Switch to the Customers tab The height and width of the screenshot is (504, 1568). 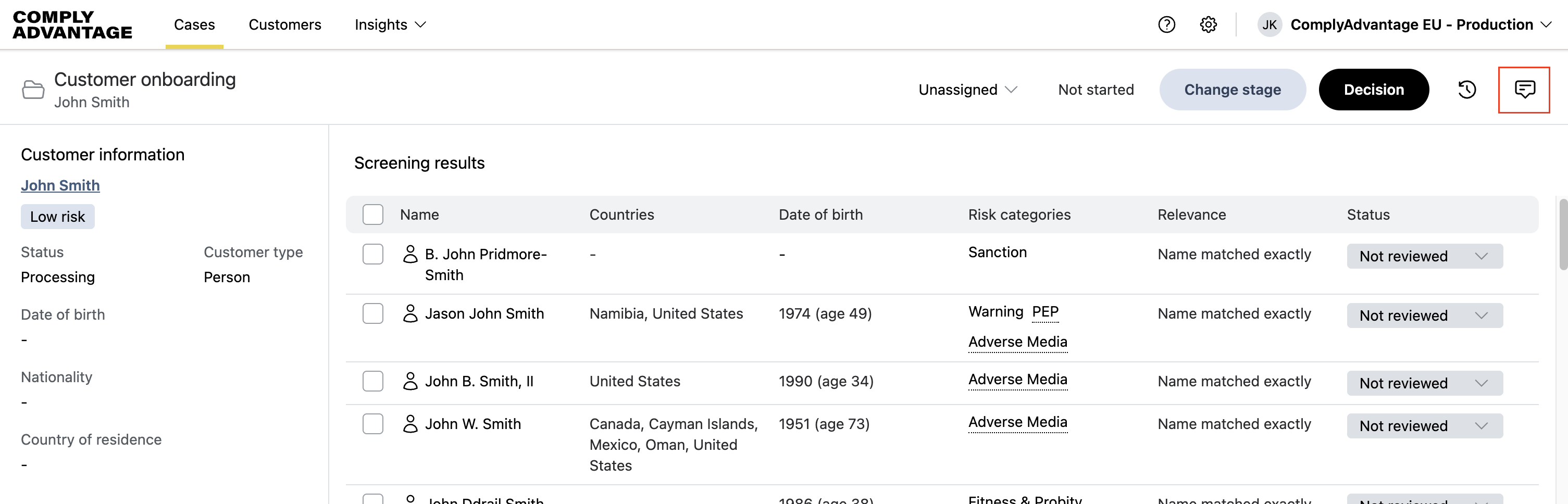pos(284,24)
